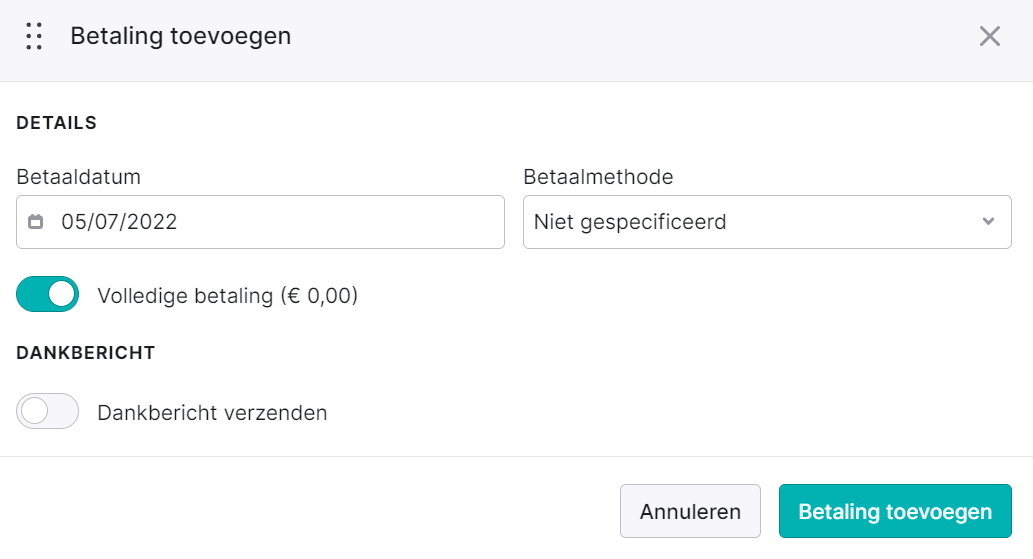Close the Betaling toevoegen dialog

[x=990, y=36]
